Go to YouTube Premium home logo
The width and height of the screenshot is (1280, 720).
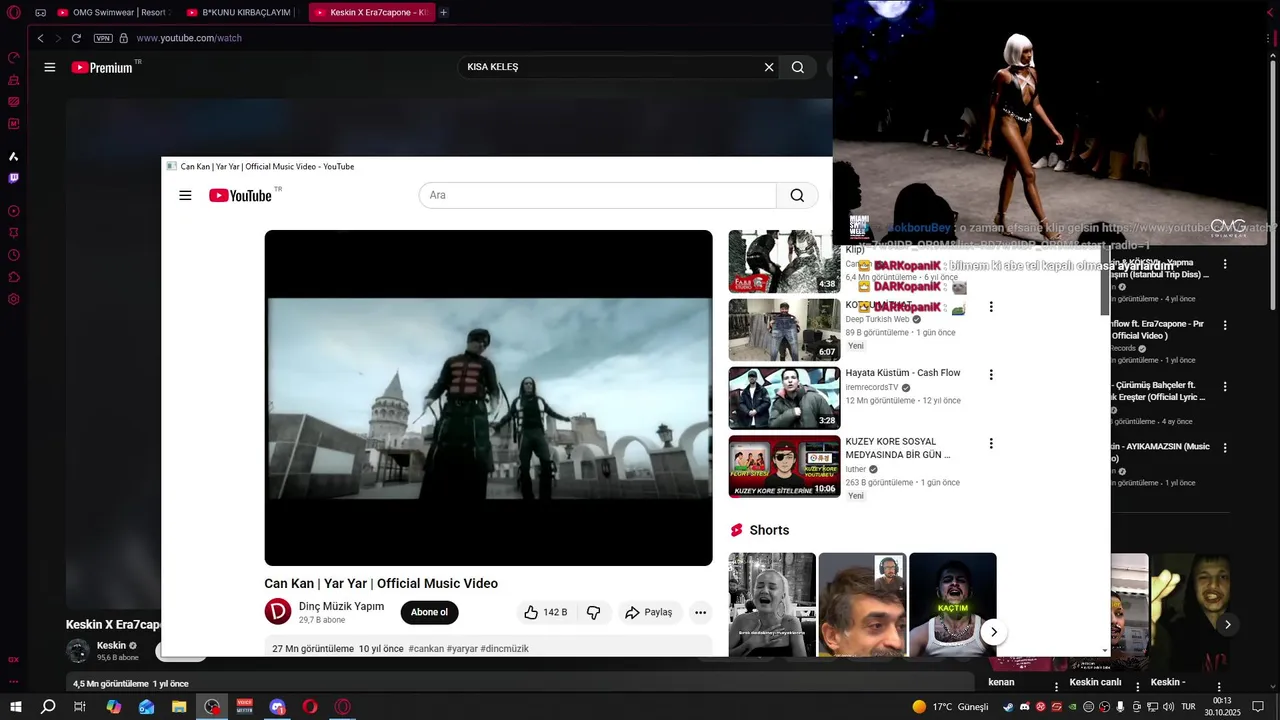[x=102, y=67]
